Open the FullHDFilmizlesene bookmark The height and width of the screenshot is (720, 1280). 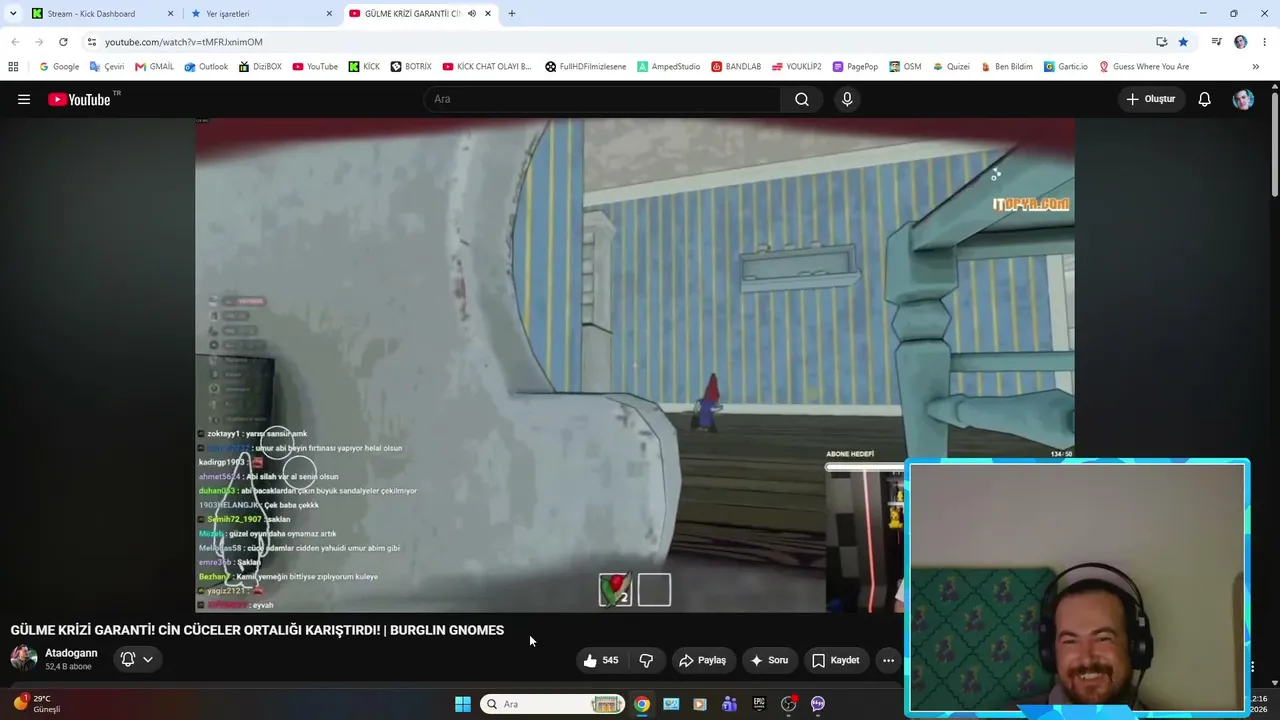(x=586, y=67)
